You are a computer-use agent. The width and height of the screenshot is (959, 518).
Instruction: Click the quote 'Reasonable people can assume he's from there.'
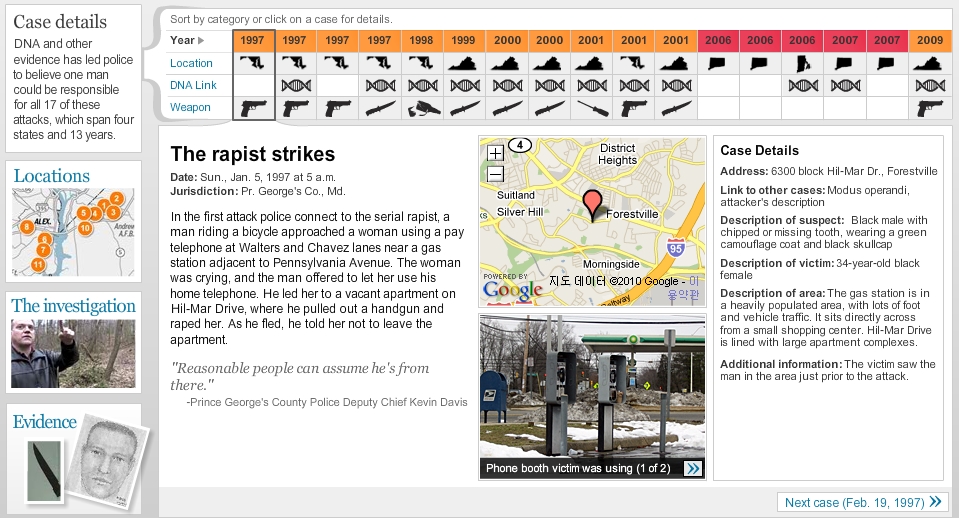tap(300, 376)
